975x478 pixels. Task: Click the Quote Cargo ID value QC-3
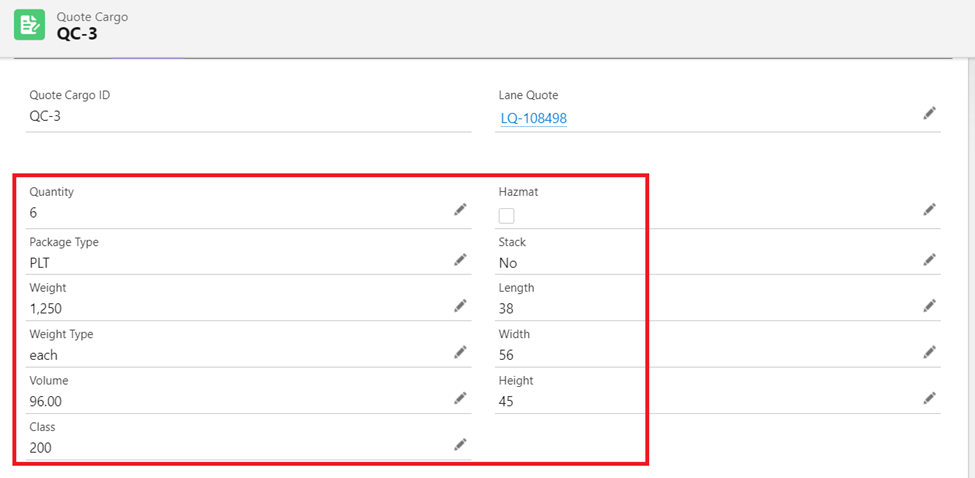coord(45,116)
